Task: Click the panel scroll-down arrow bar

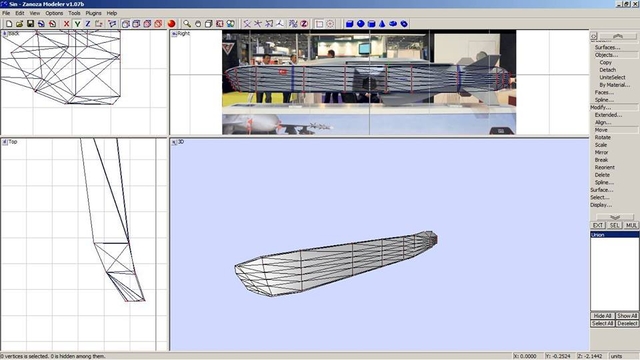Action: [x=615, y=217]
